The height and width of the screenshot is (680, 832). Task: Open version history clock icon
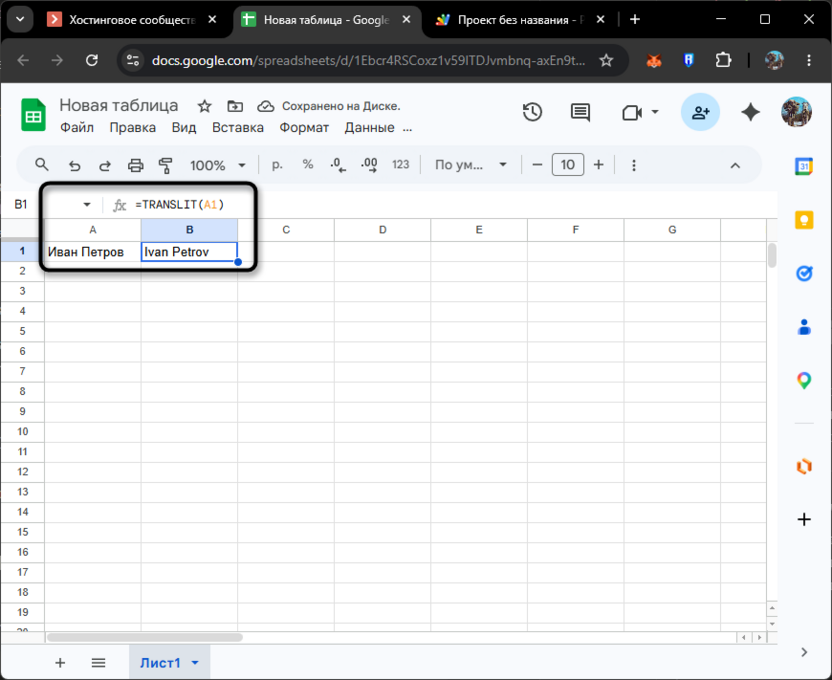[532, 112]
